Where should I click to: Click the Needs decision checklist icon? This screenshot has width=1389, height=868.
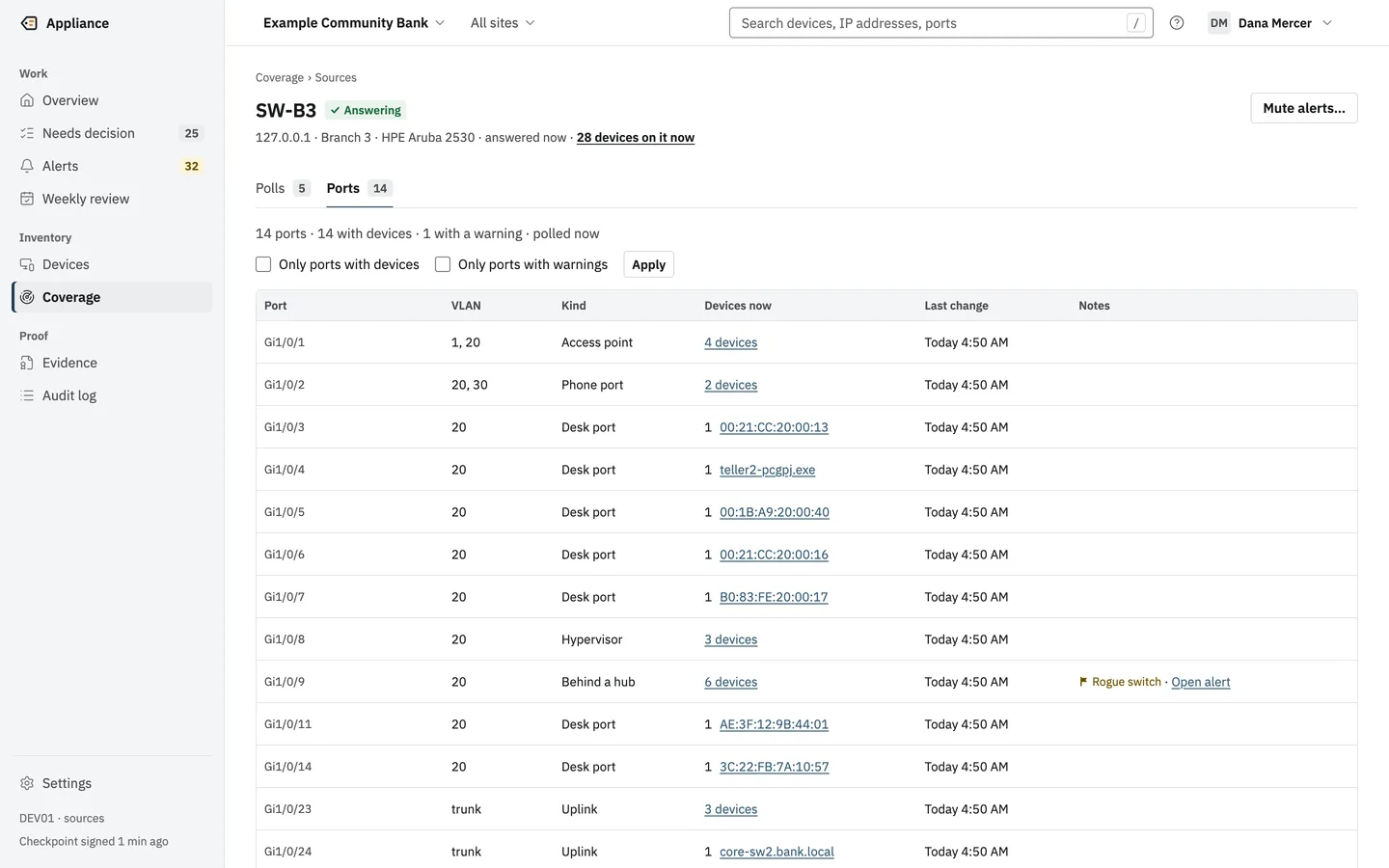coord(27,133)
